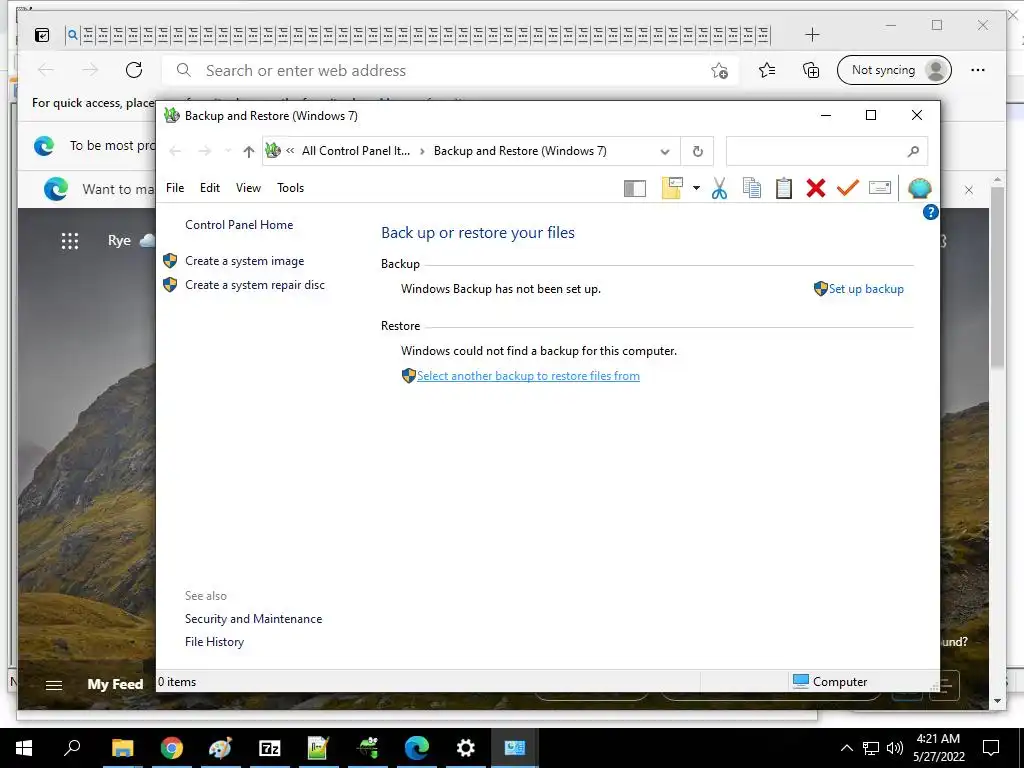
Task: Launch Google Chrome from taskbar
Action: 172,748
